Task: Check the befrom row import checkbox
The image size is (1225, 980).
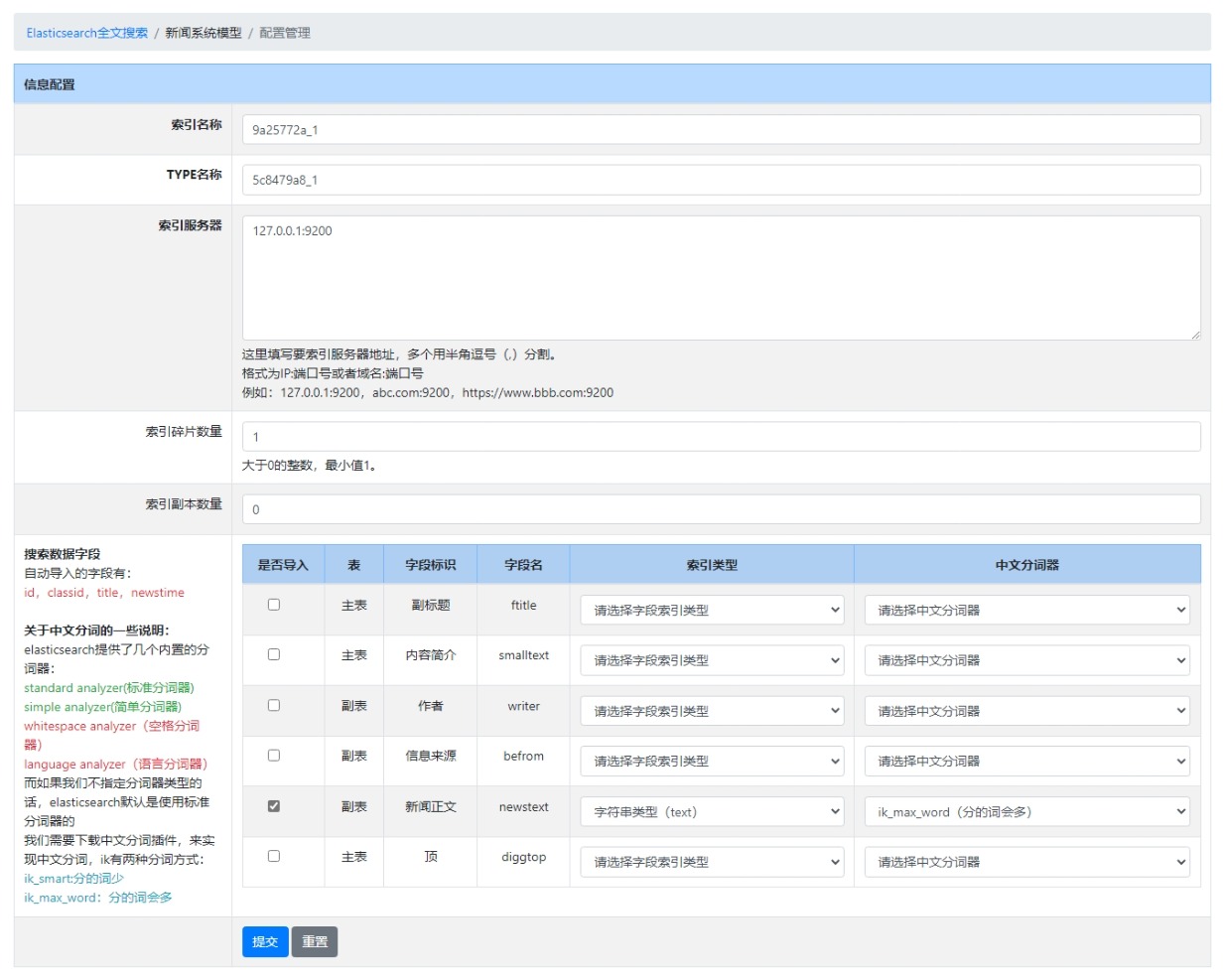Action: [274, 756]
